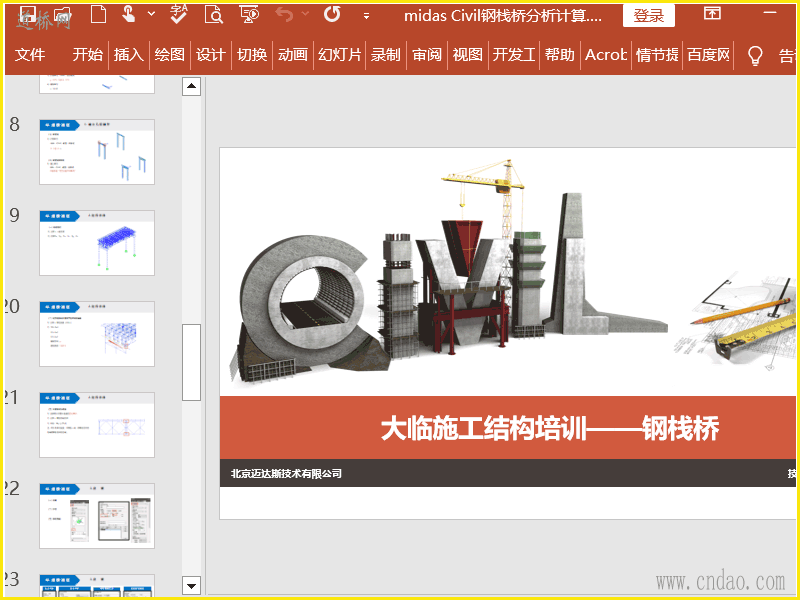
Task: Click the 北京迈达斯技术有限公司 text on slide
Action: (x=286, y=473)
